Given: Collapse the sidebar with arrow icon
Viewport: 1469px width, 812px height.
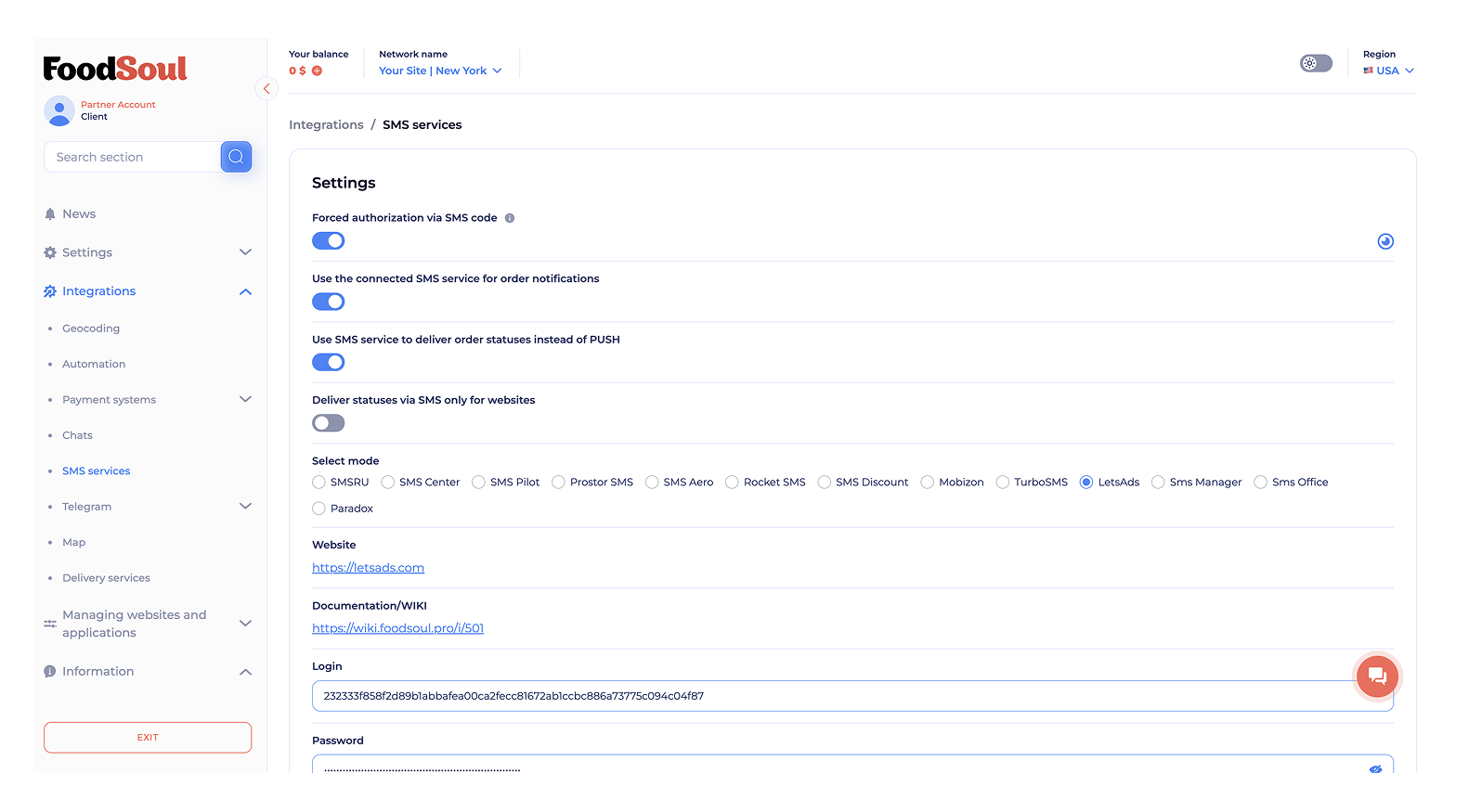Looking at the screenshot, I should 266,89.
